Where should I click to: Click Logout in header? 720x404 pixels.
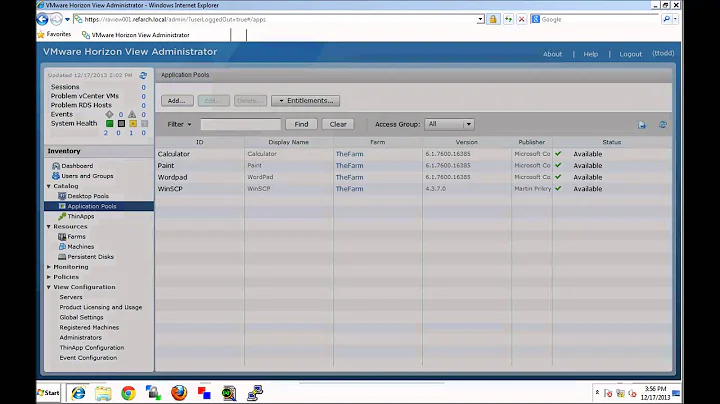click(x=630, y=54)
